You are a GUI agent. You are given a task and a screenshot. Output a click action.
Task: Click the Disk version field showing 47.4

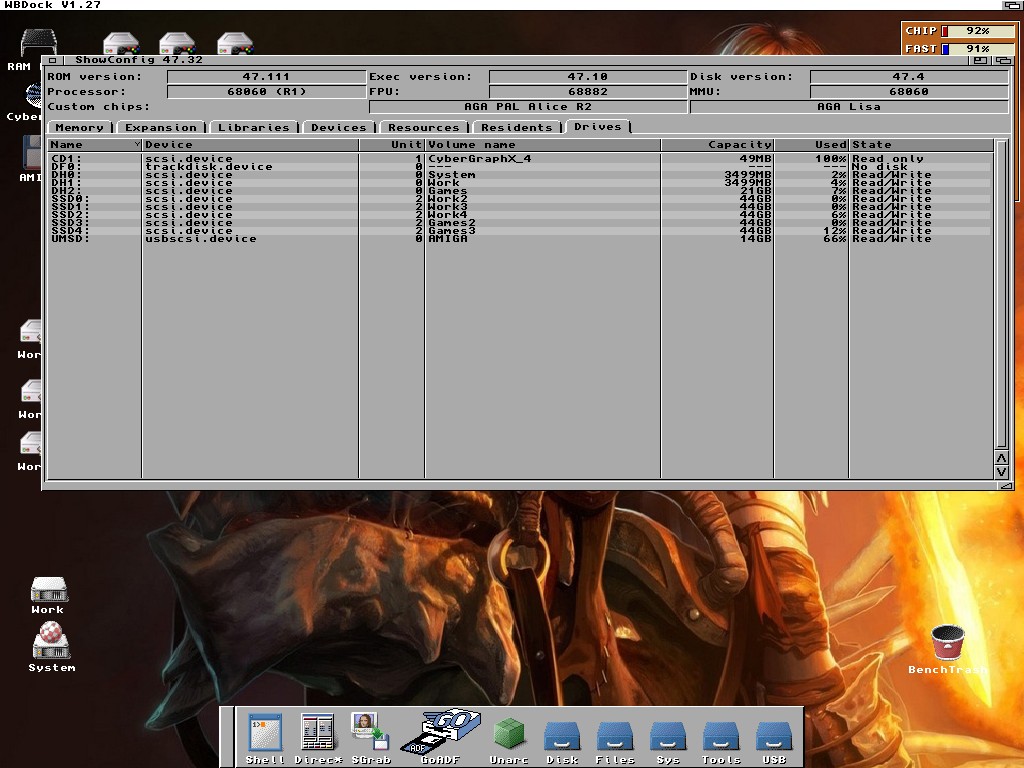[x=909, y=76]
